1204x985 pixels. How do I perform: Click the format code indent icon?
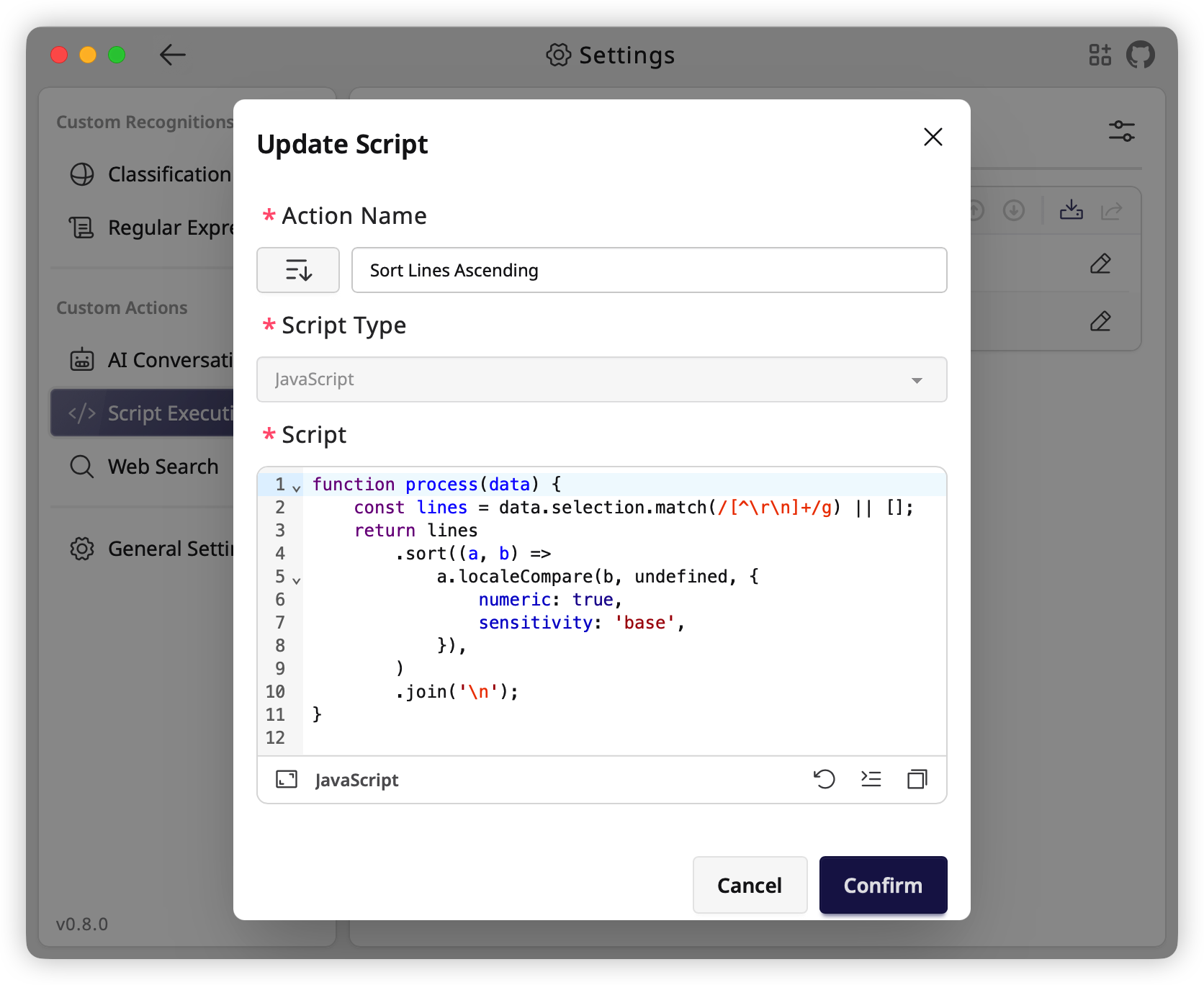coord(871,779)
